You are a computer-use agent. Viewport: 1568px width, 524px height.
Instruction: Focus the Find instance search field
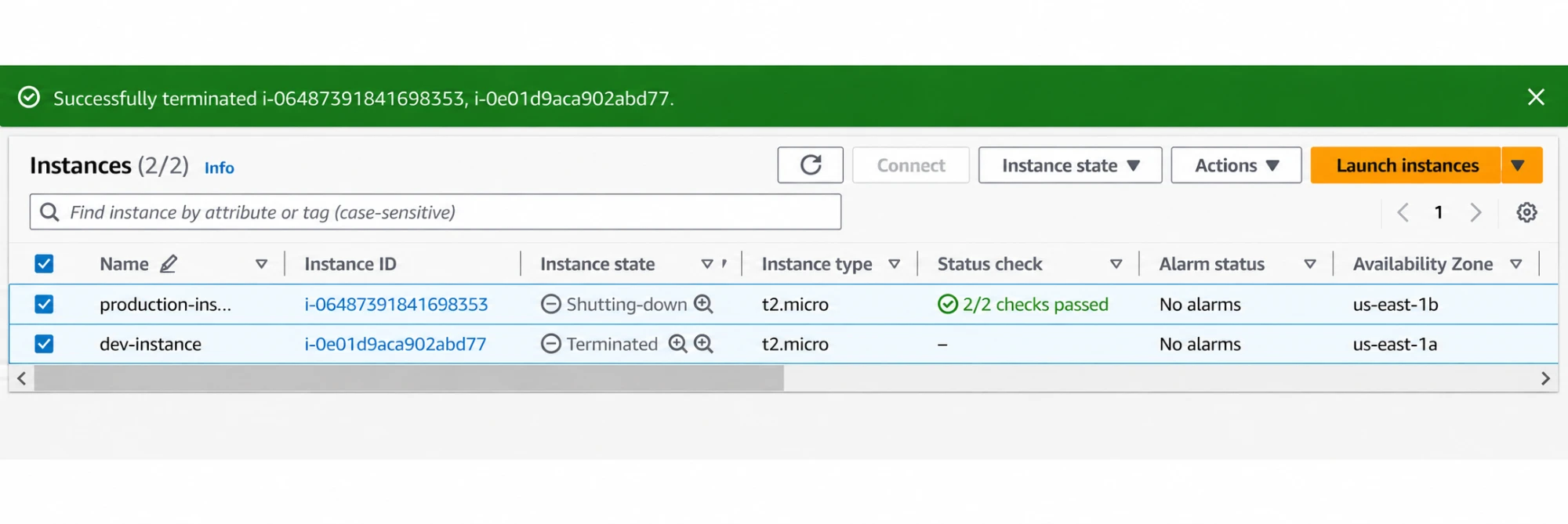point(435,212)
